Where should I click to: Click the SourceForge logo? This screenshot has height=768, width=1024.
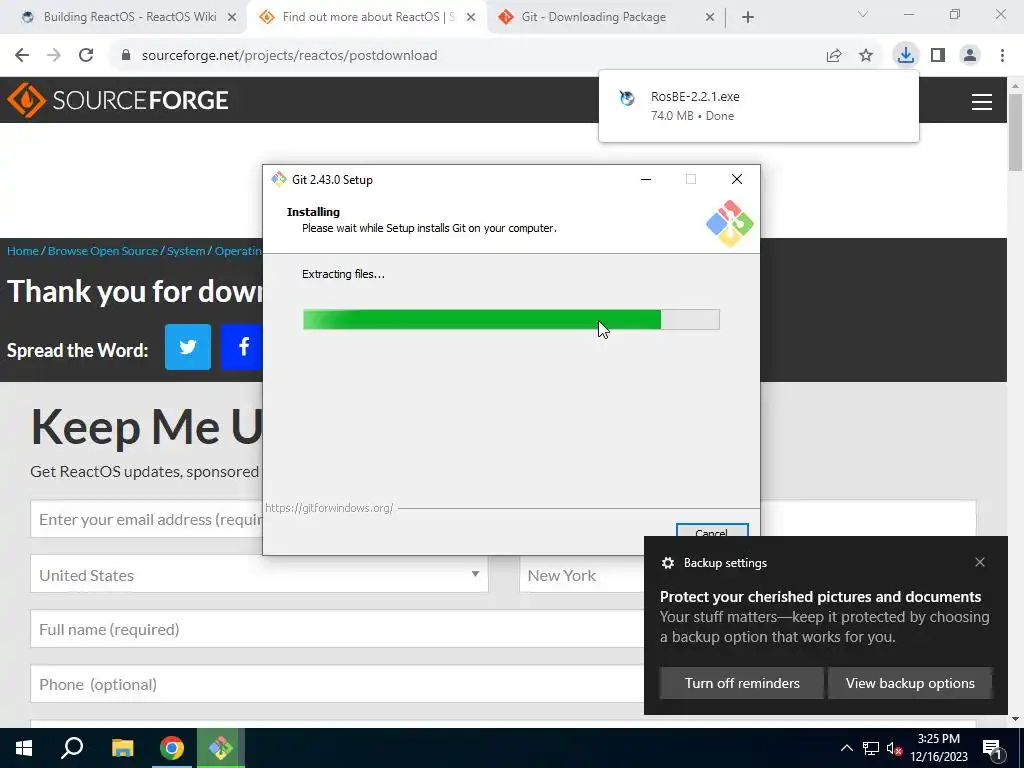(x=118, y=100)
